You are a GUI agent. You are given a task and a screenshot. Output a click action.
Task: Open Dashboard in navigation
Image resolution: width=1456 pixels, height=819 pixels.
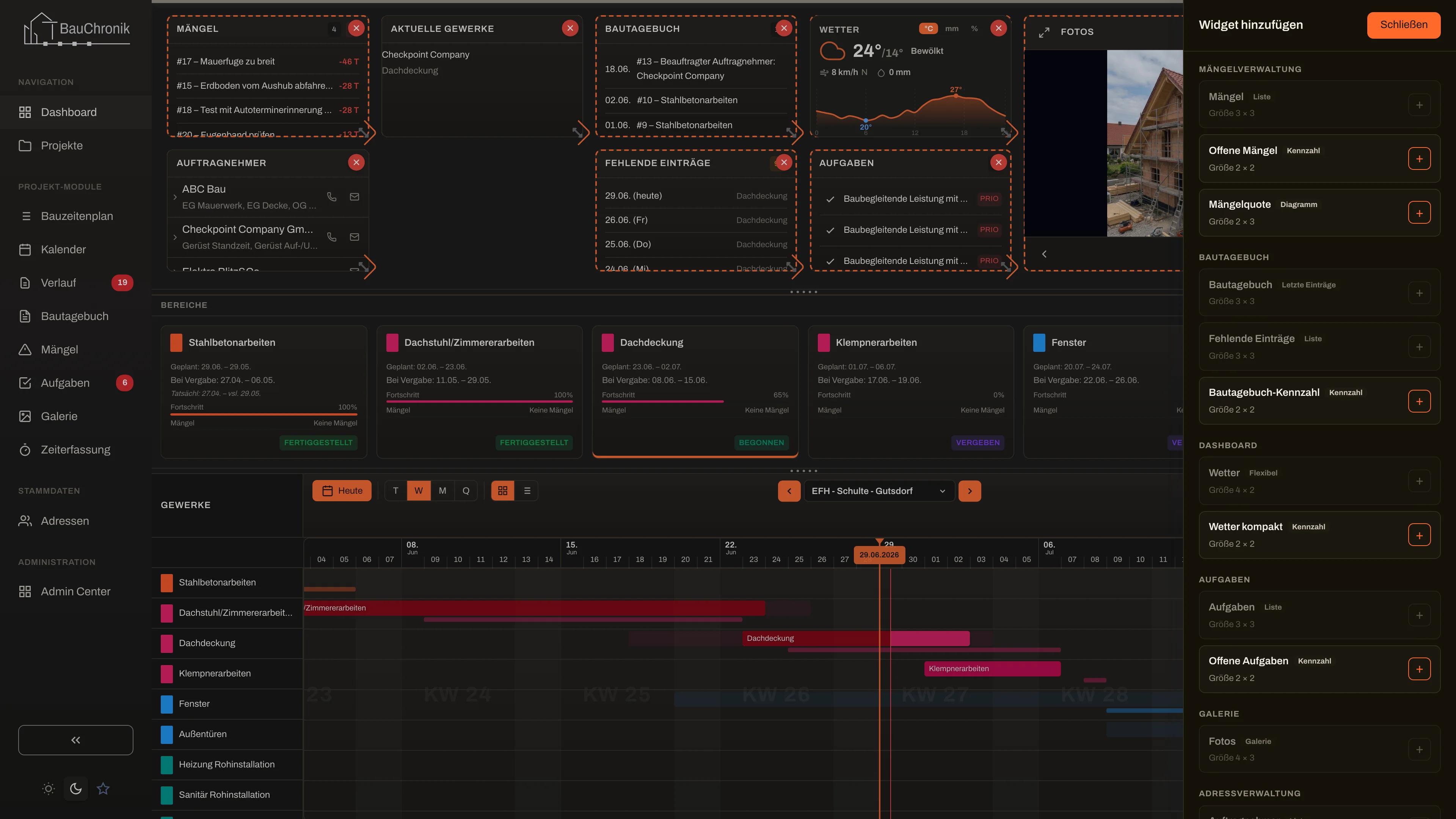[x=76, y=112]
